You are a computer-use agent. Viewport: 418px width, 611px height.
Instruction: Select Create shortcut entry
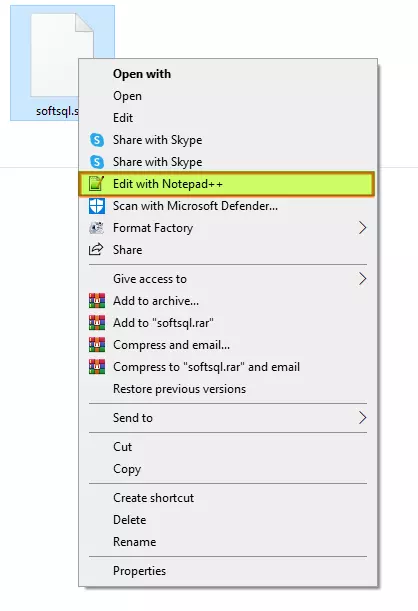[153, 498]
